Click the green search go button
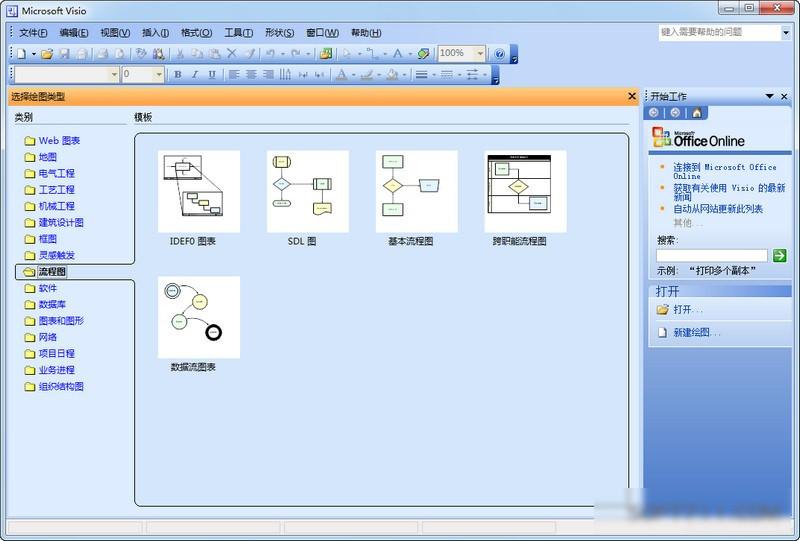The width and height of the screenshot is (800, 541). (779, 255)
